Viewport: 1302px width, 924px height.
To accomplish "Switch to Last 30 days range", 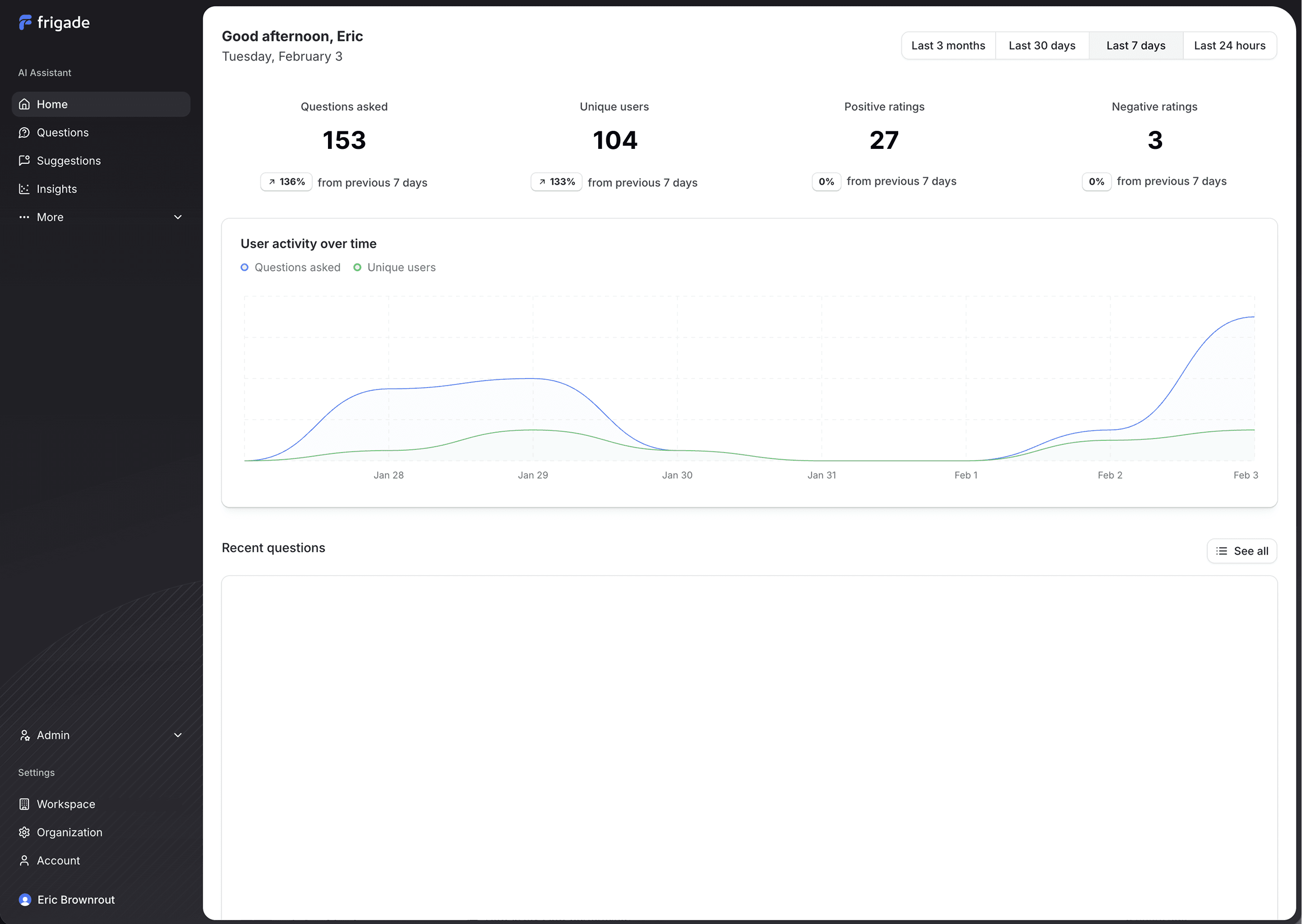I will pos(1042,46).
